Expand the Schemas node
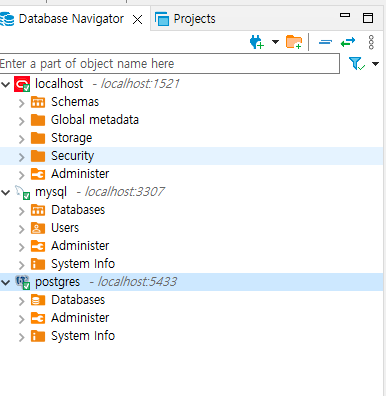 tap(21, 103)
